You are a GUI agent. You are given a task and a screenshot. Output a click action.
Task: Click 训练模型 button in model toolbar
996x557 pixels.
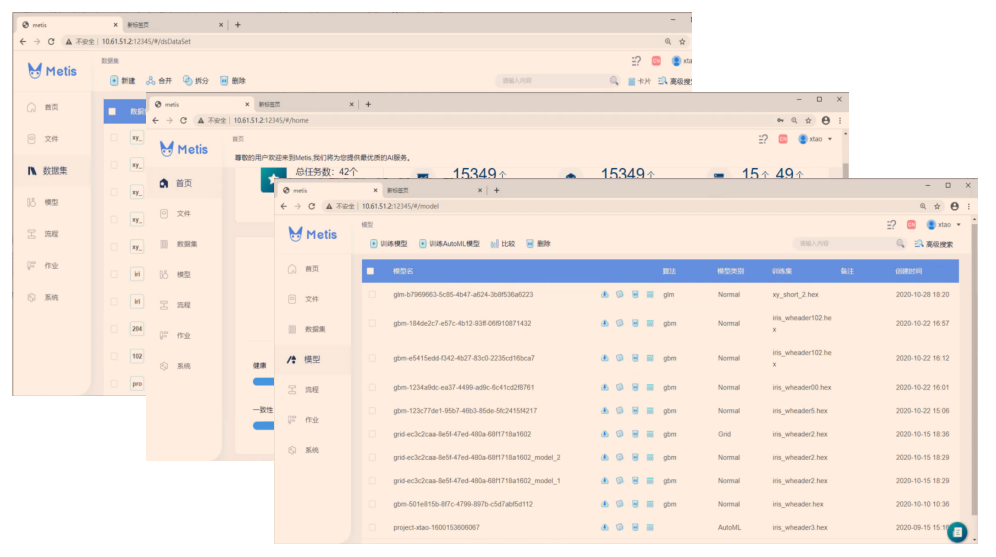389,244
